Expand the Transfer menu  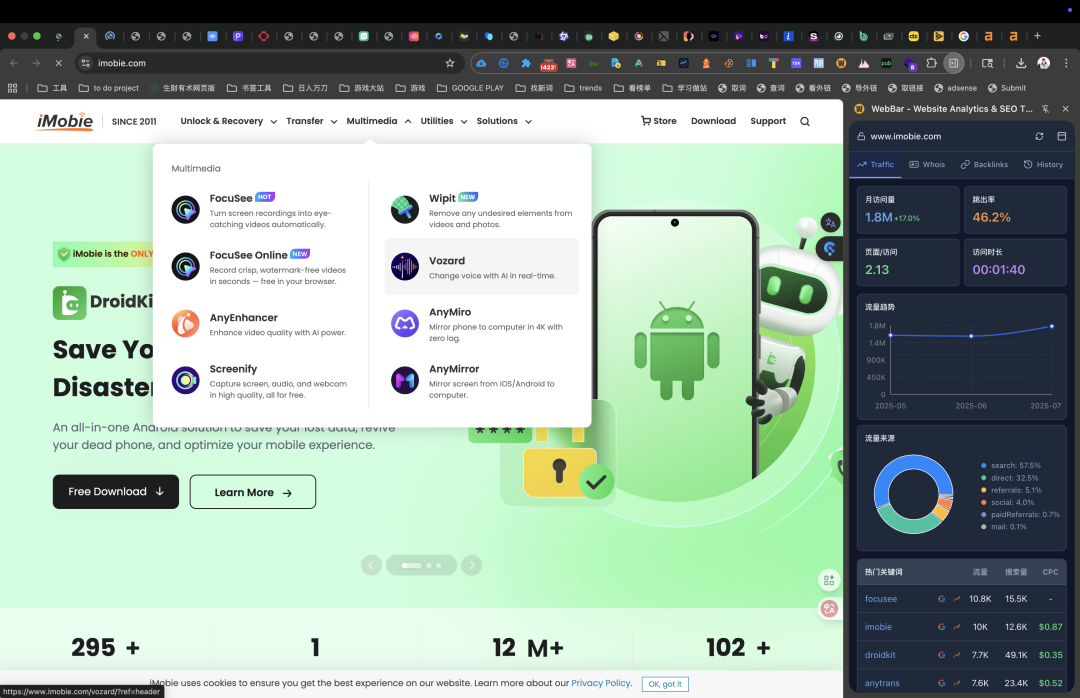[x=312, y=121]
